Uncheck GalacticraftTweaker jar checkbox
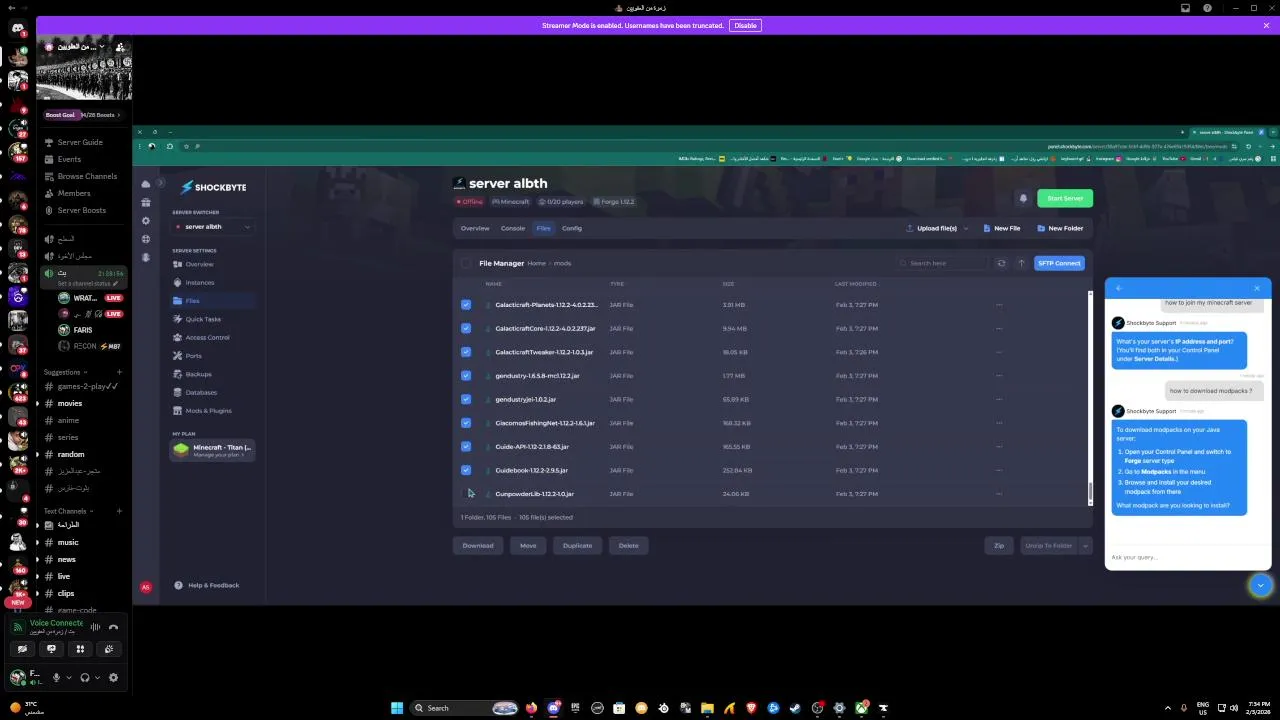 pos(466,352)
